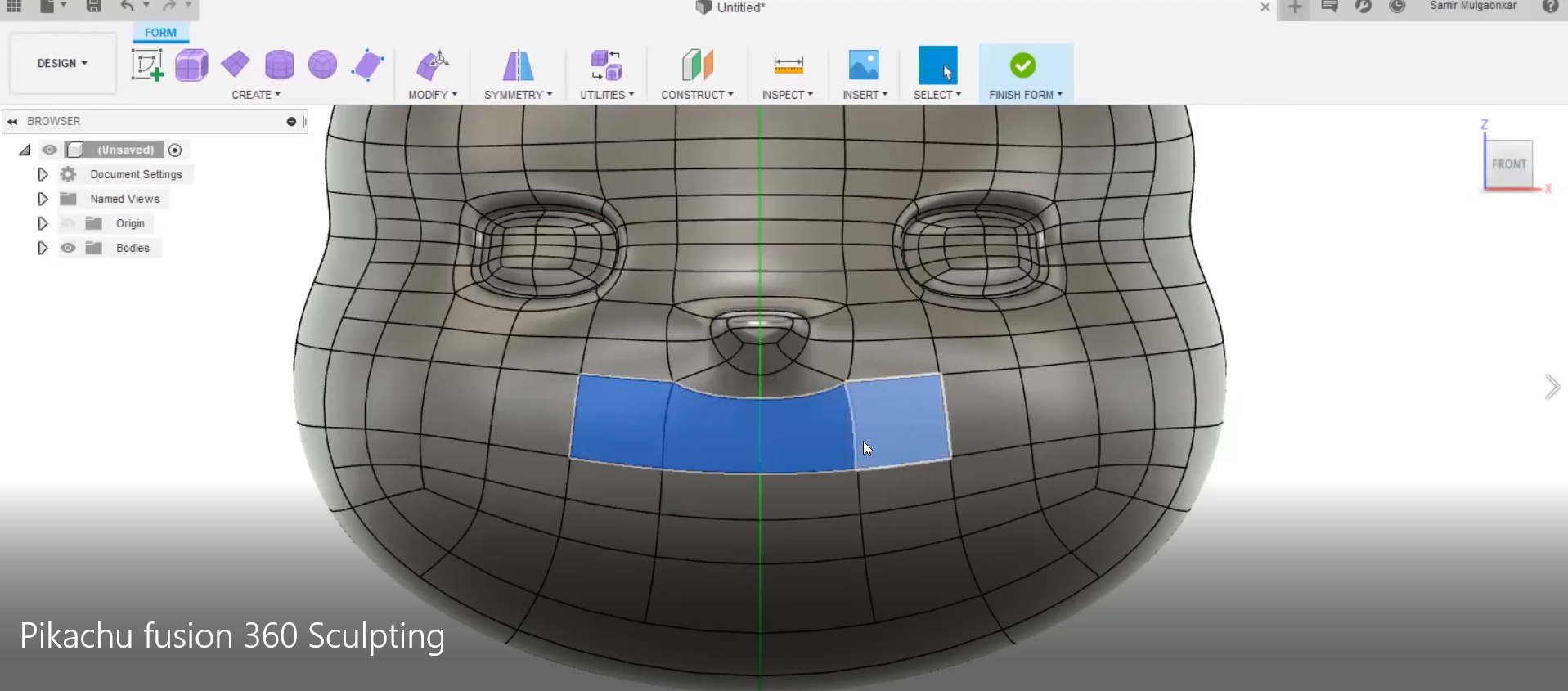The height and width of the screenshot is (691, 1568).
Task: Click the green Finish Form checkmark
Action: coord(1022,65)
